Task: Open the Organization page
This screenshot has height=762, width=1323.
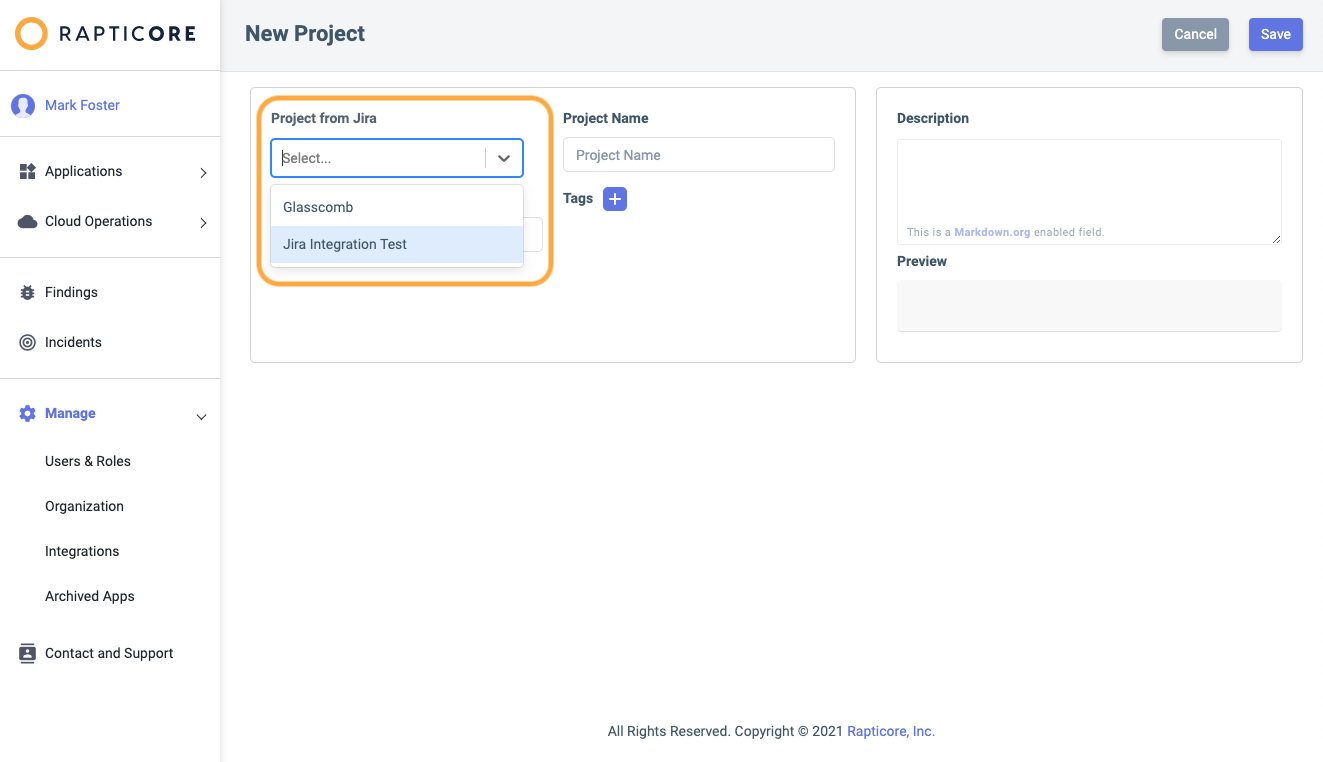Action: click(x=85, y=506)
